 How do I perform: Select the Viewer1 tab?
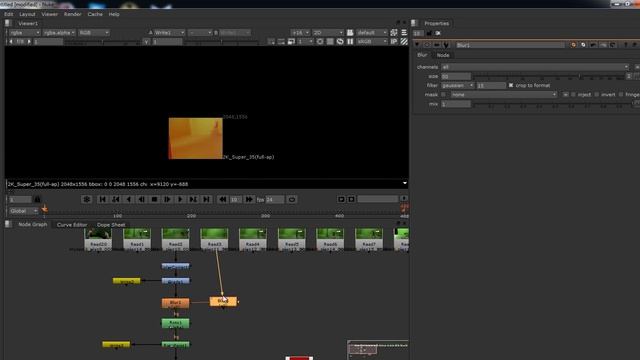pos(28,23)
